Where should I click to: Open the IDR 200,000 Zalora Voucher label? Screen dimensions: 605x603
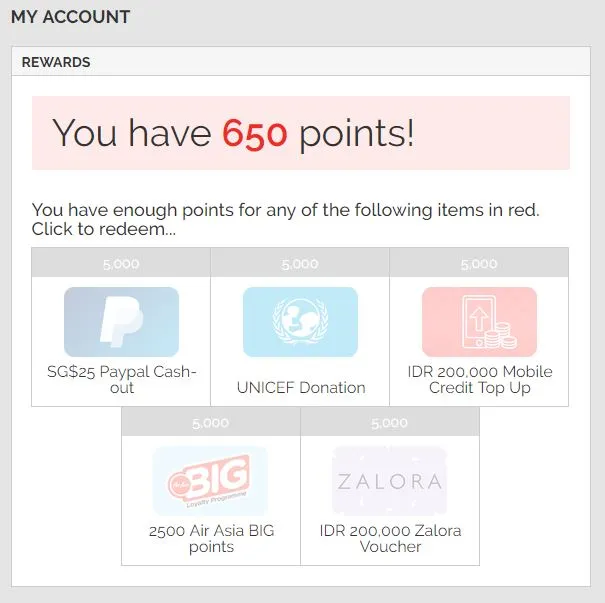coord(390,538)
